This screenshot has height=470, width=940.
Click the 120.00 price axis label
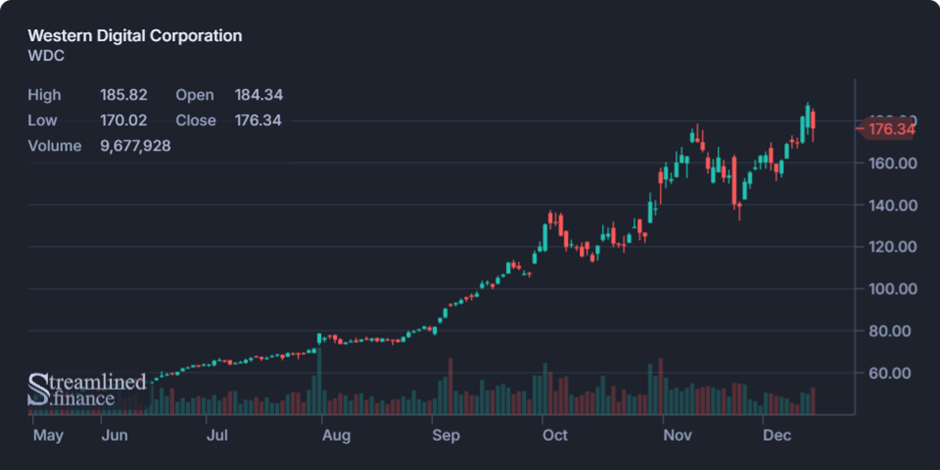893,247
